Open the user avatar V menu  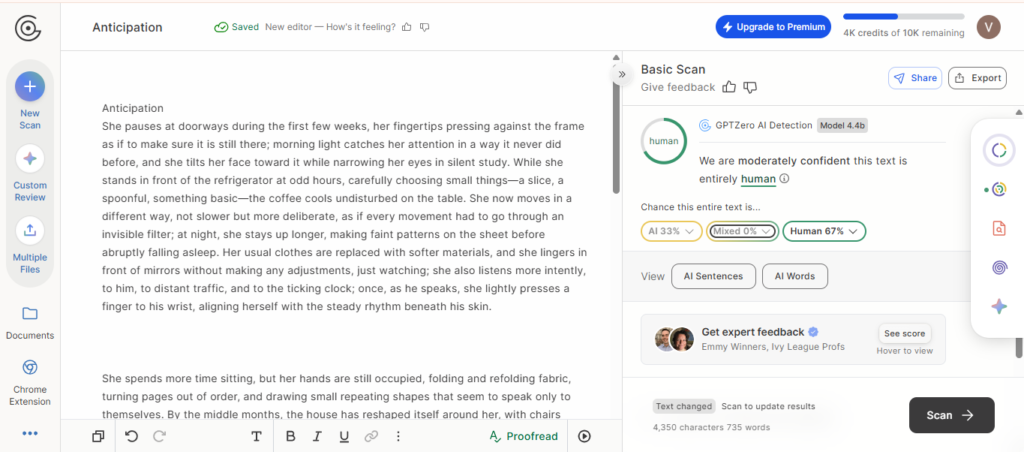click(x=988, y=27)
